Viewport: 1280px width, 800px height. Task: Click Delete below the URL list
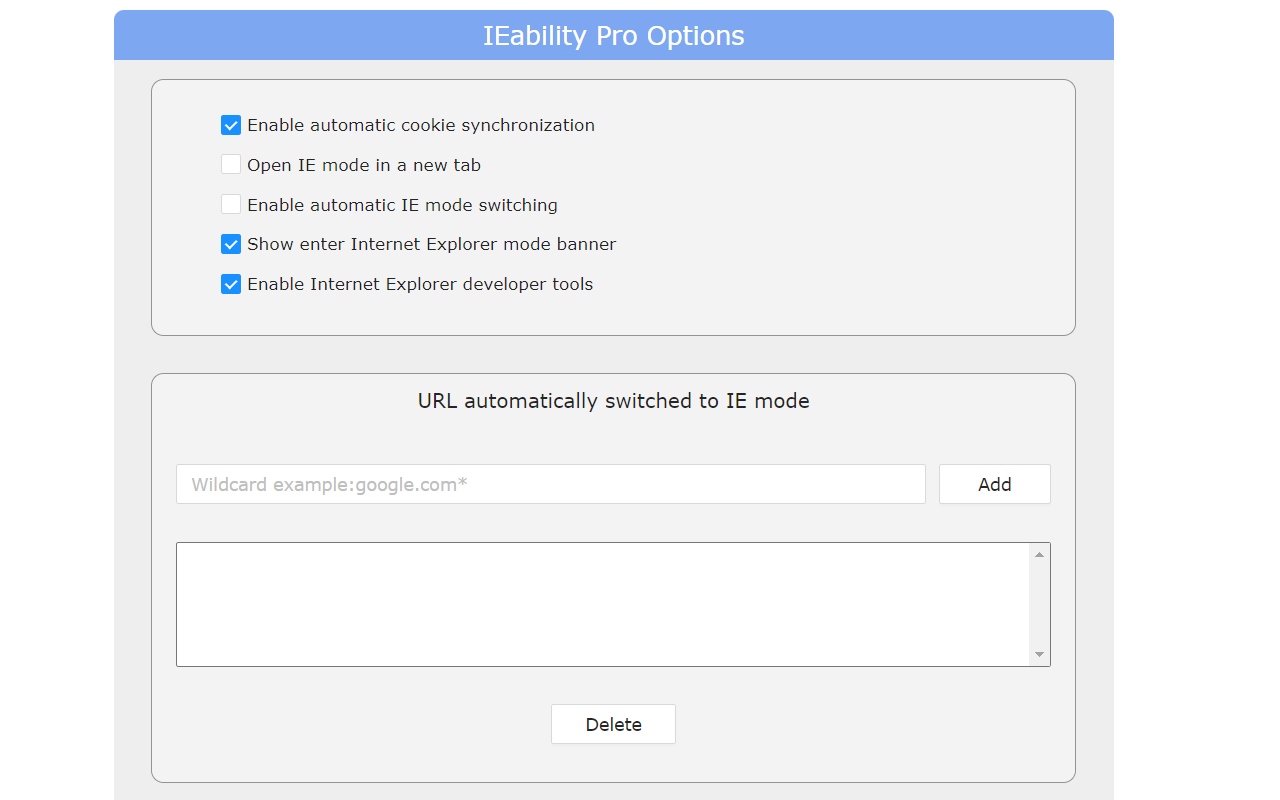pyautogui.click(x=613, y=724)
